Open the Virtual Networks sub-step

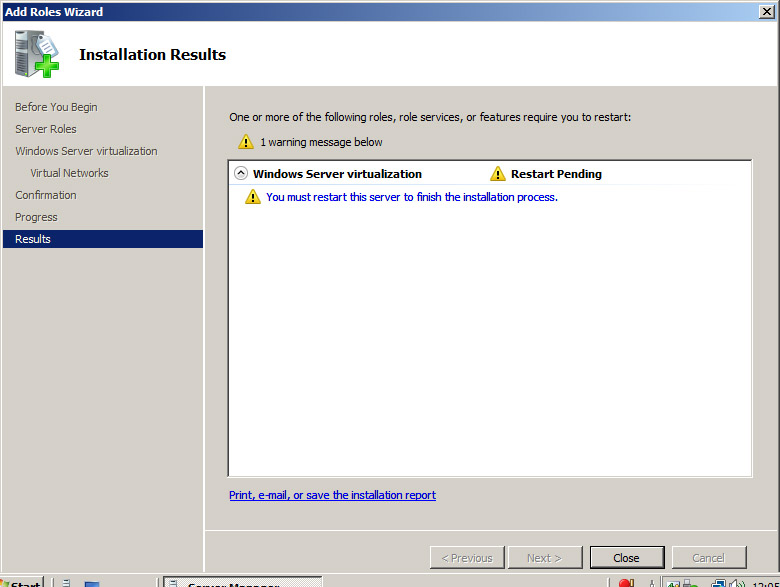[x=69, y=173]
